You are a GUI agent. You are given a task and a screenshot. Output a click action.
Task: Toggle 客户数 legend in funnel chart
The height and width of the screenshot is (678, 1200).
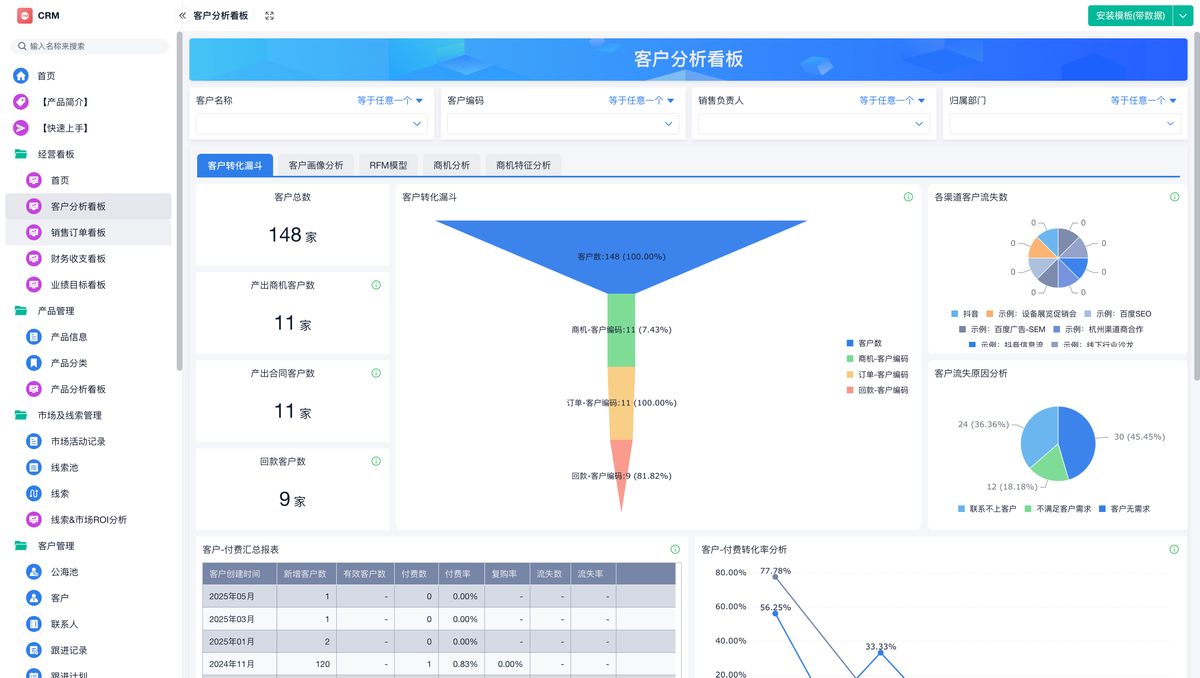(864, 343)
